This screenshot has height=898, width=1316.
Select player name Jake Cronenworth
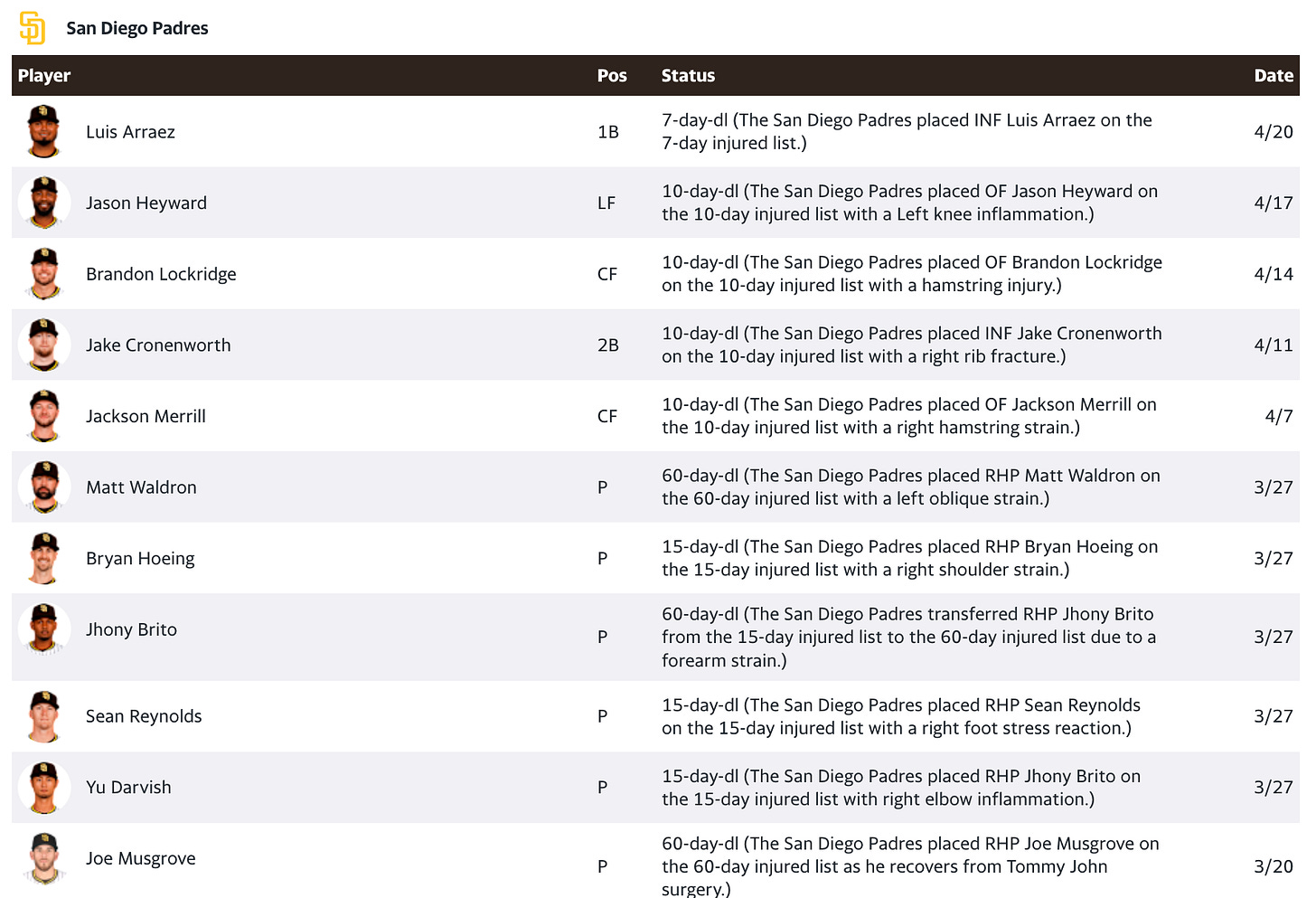click(x=158, y=345)
